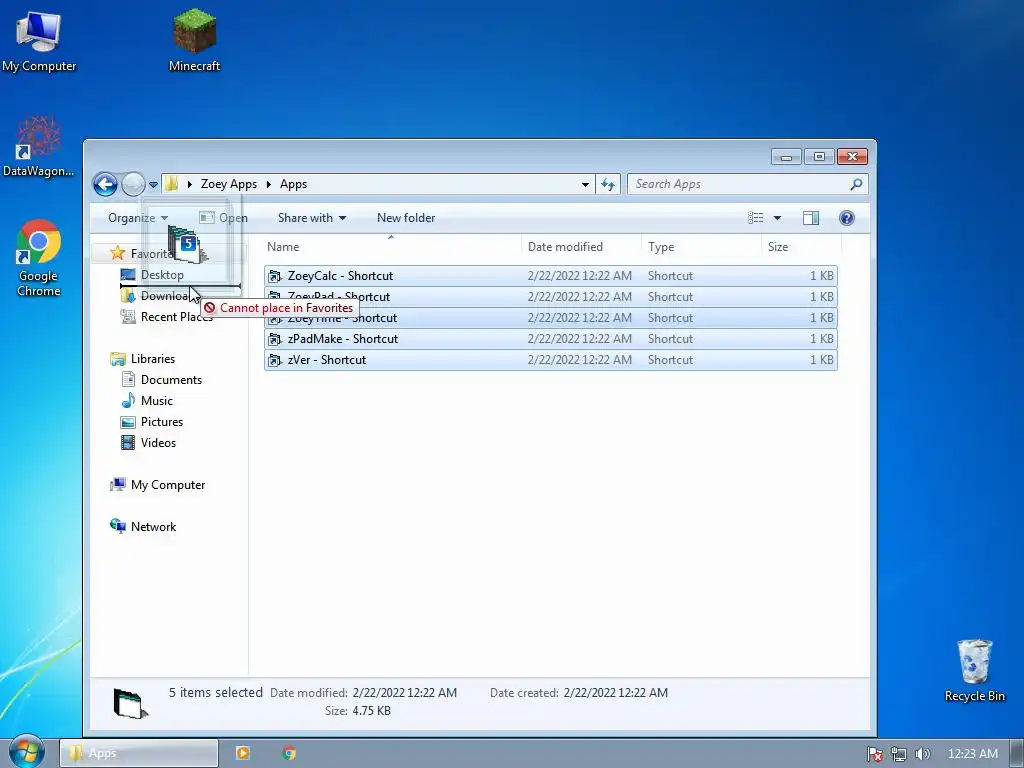
Task: Maximize the Apps Explorer window
Action: pos(819,157)
